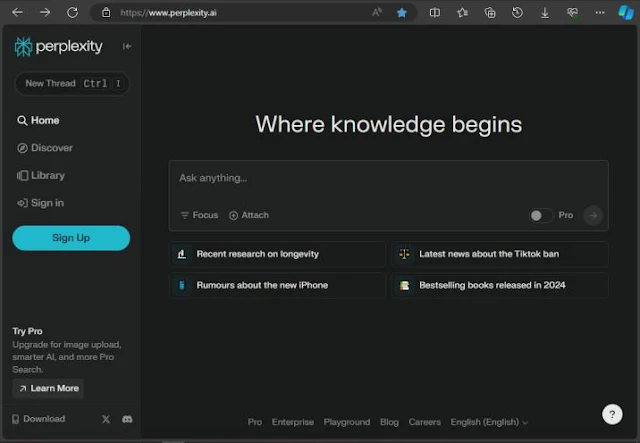Open the Favorites list icon
Viewport: 640px width, 443px height.
(462, 13)
